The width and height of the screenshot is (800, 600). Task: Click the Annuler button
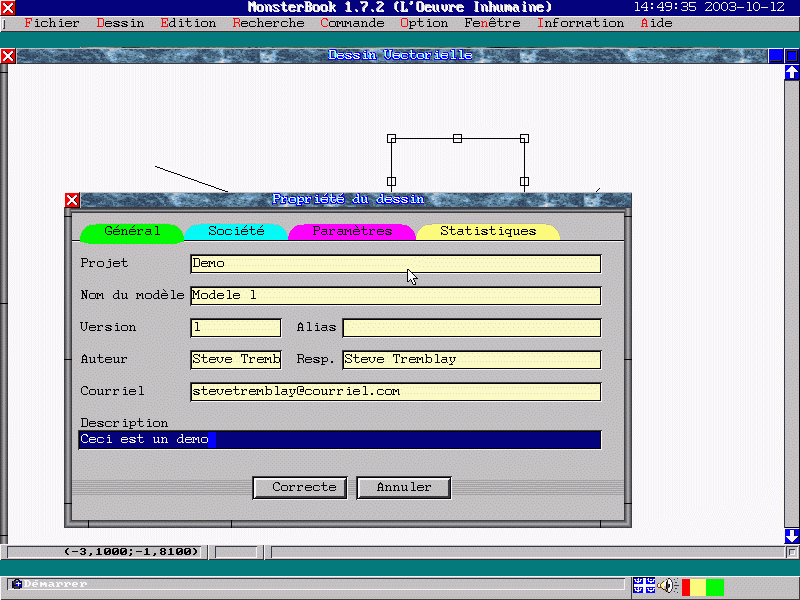(x=404, y=487)
